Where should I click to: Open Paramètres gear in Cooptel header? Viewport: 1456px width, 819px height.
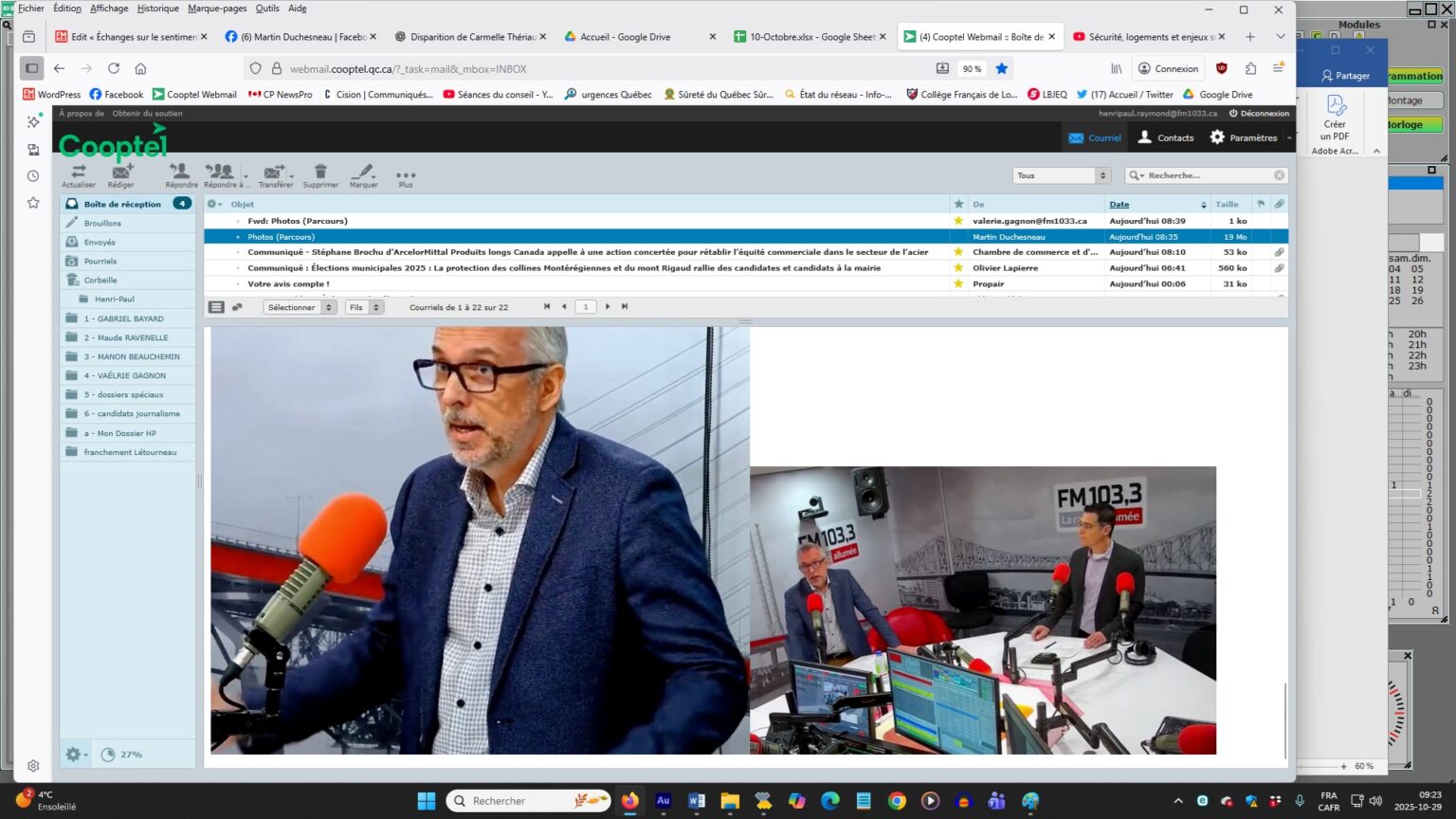(x=1243, y=137)
